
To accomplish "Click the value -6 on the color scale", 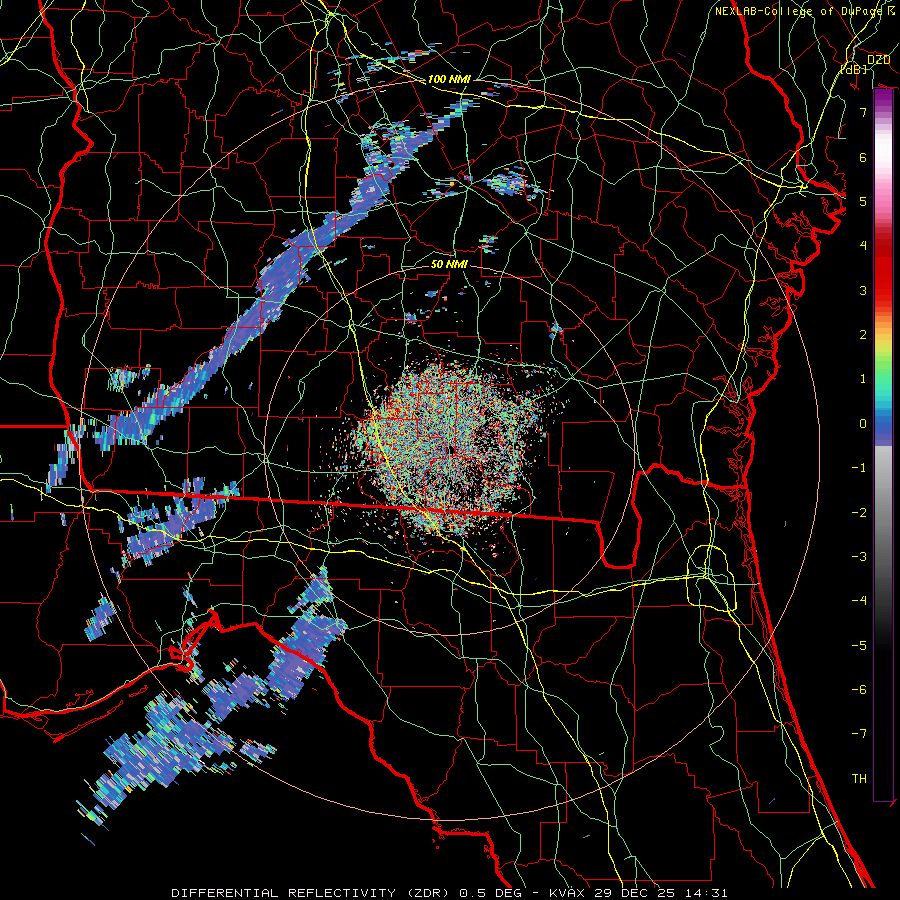I will 859,690.
